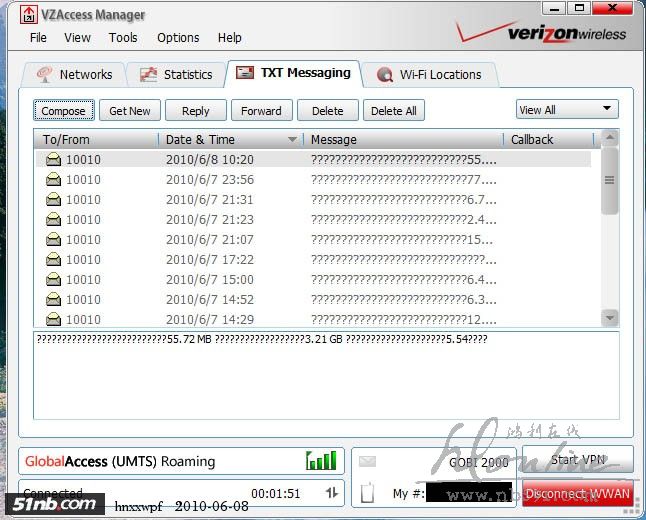
Task: Click Get New to fetch messages
Action: [130, 110]
